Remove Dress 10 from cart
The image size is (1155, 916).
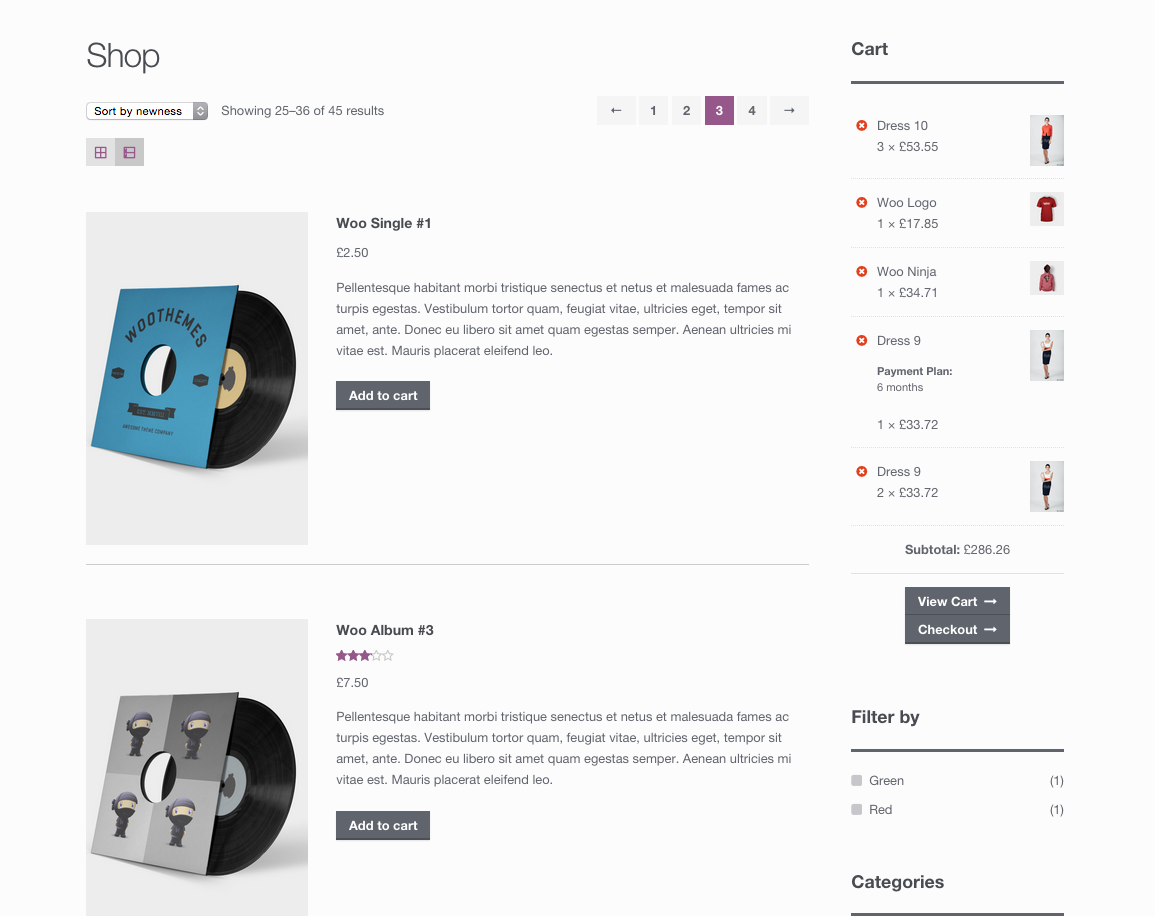[862, 125]
